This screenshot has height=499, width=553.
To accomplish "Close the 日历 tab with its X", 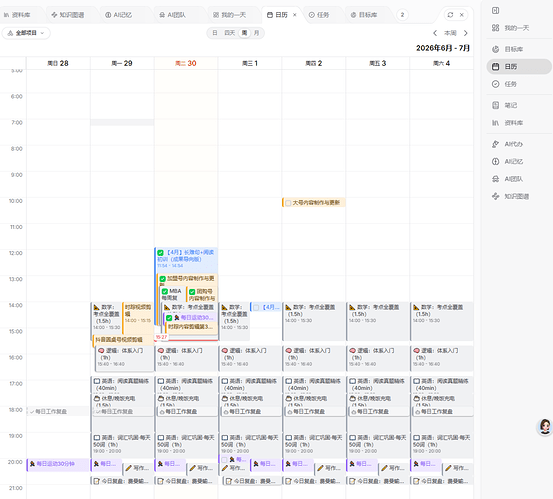I will (x=295, y=15).
